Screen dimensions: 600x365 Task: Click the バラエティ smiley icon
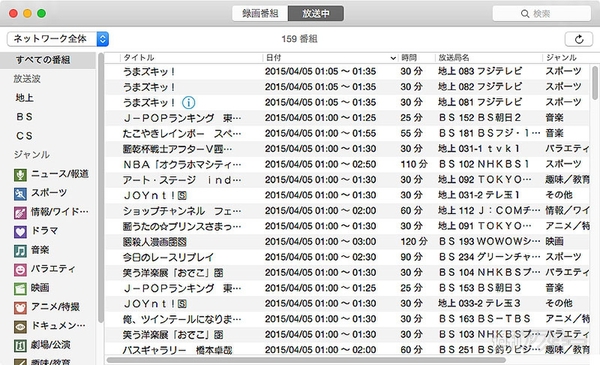point(20,270)
